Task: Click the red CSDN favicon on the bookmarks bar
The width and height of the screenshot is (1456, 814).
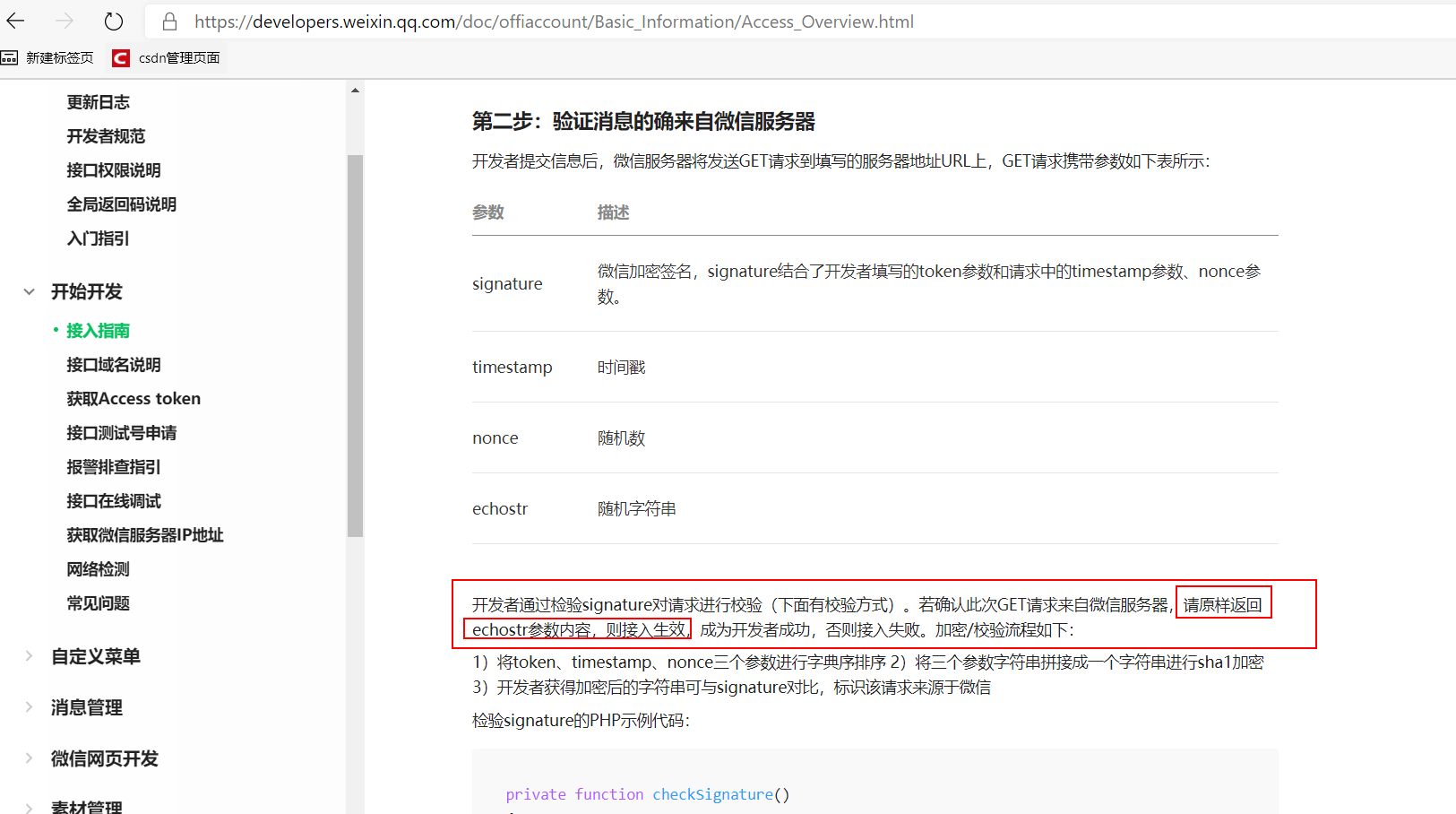Action: pos(119,57)
